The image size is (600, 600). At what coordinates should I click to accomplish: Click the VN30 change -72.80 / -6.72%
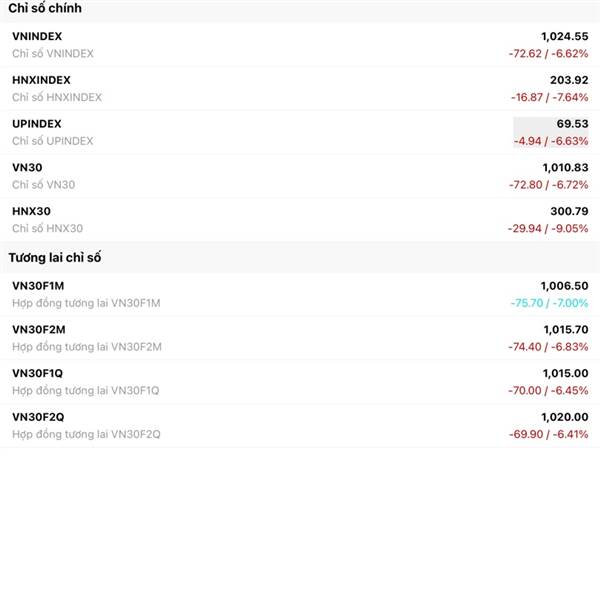click(548, 185)
